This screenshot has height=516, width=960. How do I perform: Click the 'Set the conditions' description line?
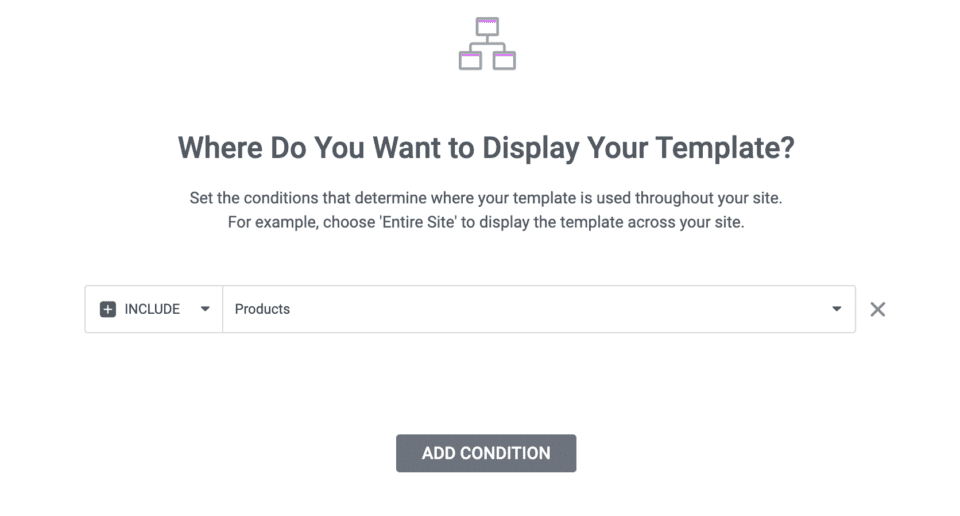click(485, 198)
